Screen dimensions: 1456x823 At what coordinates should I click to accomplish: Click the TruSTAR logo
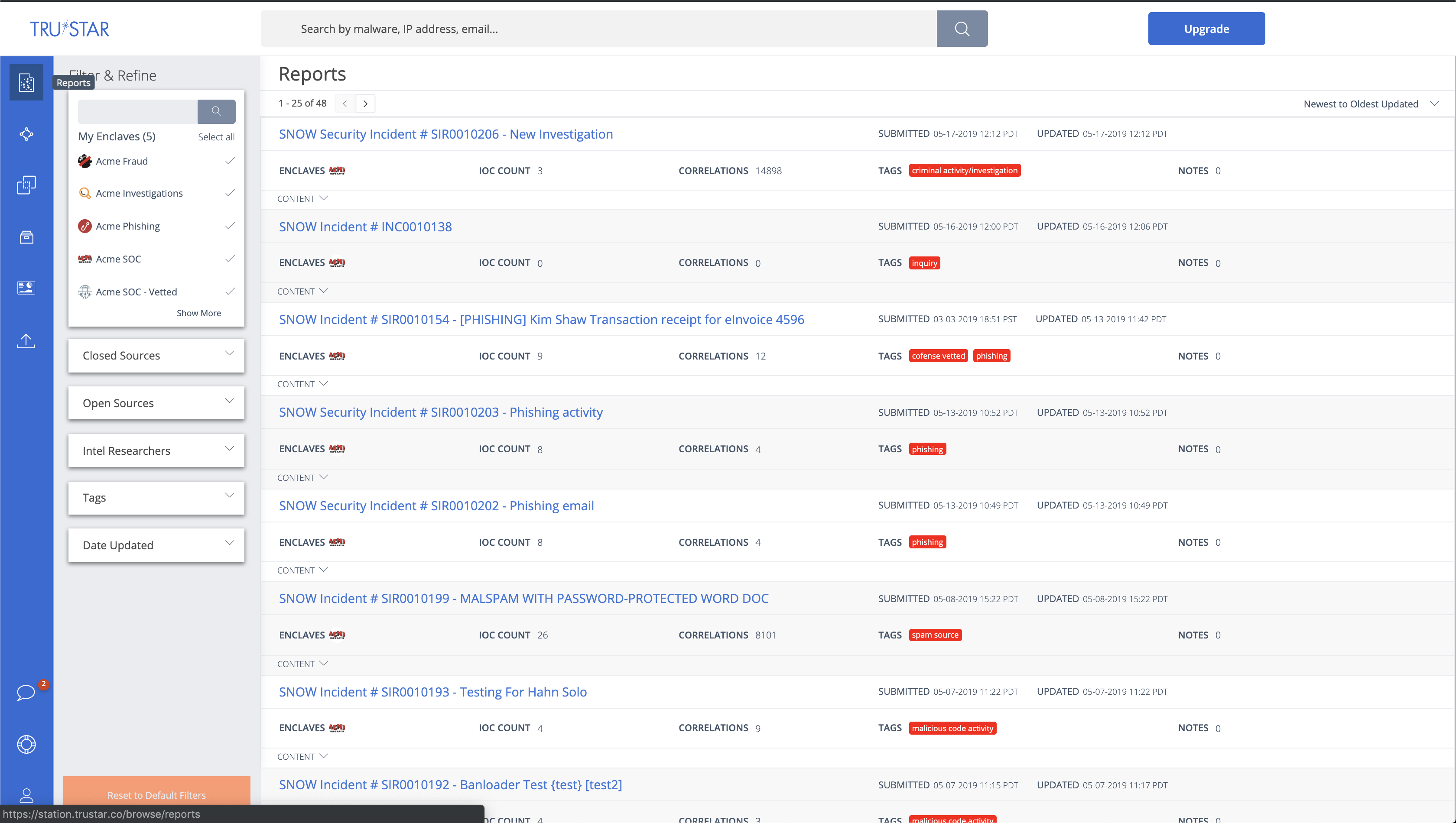[x=69, y=29]
